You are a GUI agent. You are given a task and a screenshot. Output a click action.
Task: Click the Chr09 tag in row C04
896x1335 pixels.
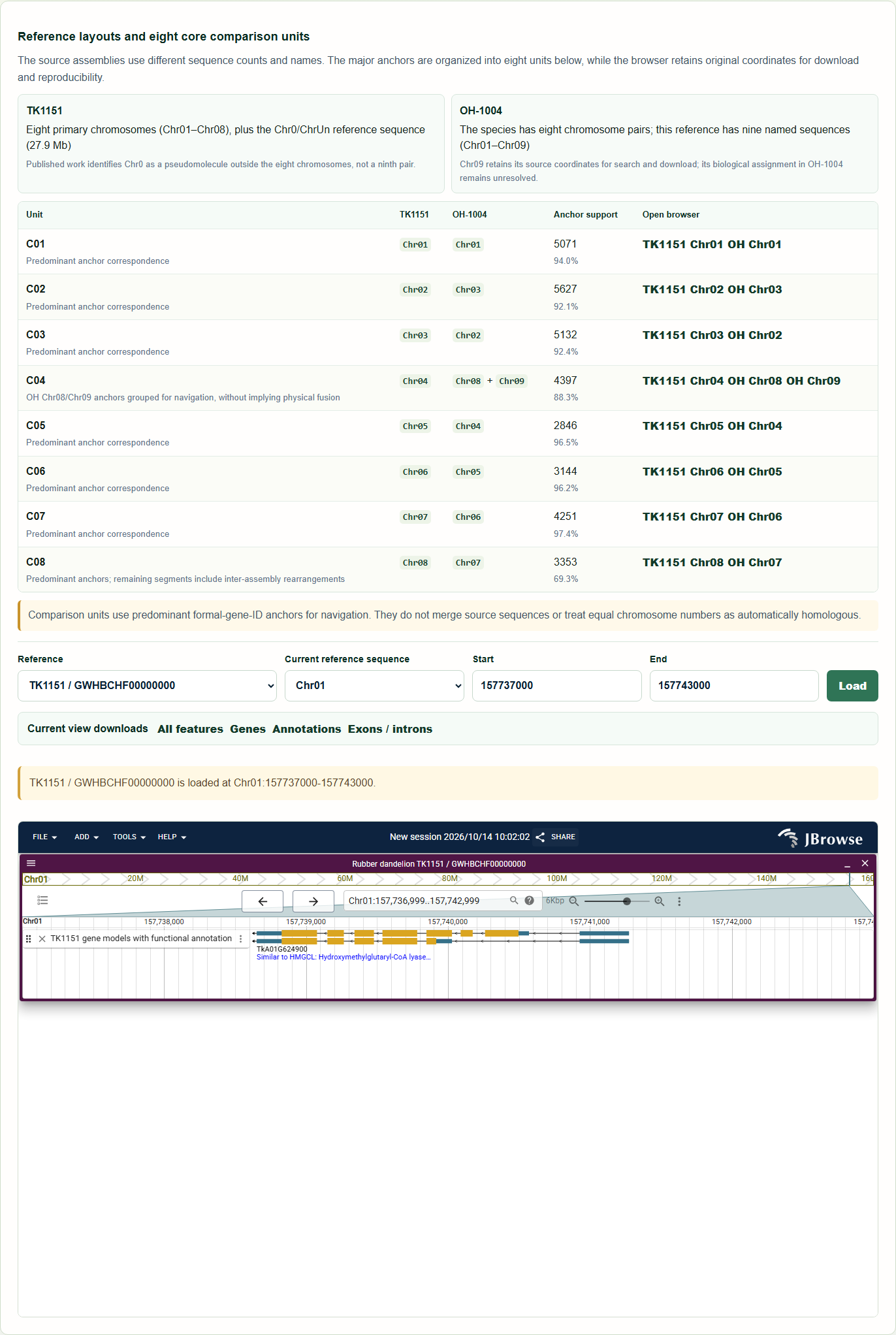[x=511, y=381]
